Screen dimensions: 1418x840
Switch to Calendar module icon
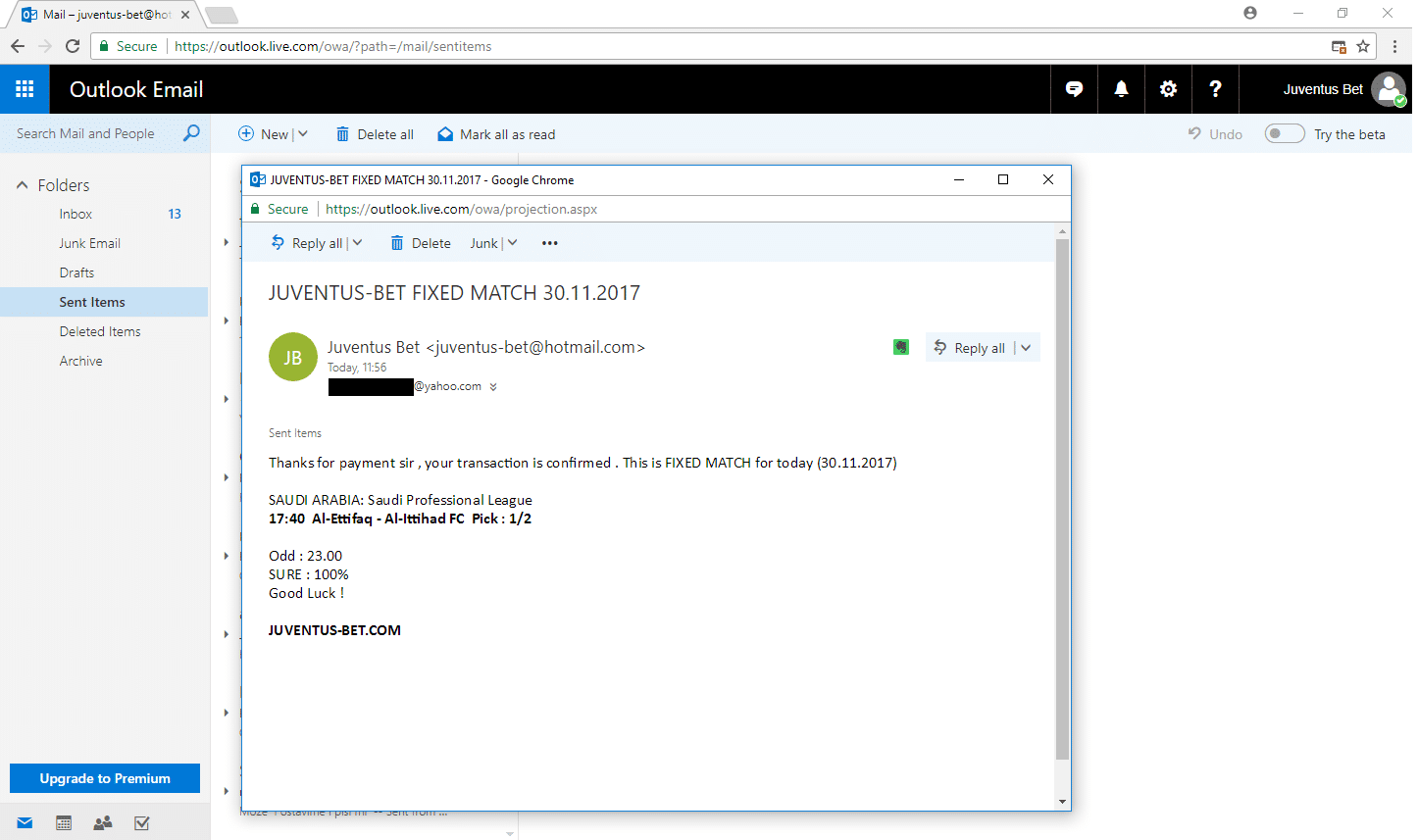pos(64,823)
